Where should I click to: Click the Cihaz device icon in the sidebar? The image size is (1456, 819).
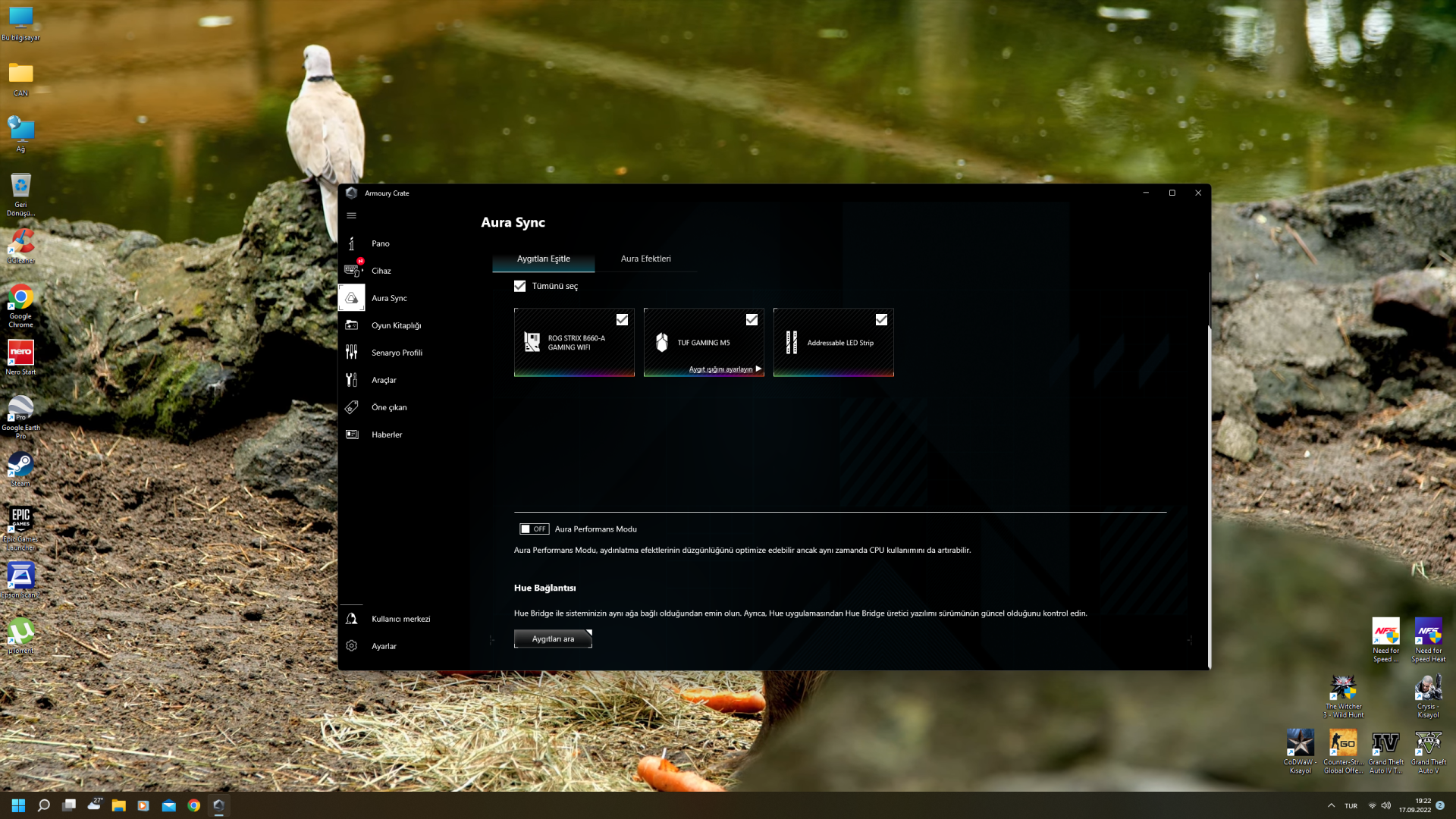point(351,271)
